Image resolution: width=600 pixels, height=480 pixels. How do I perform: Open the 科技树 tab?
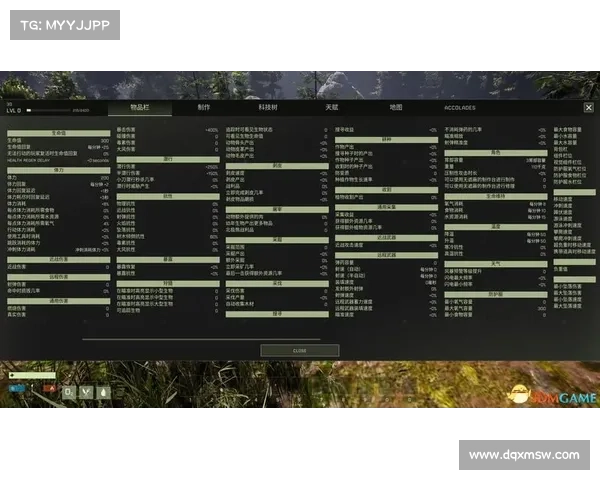click(x=267, y=108)
